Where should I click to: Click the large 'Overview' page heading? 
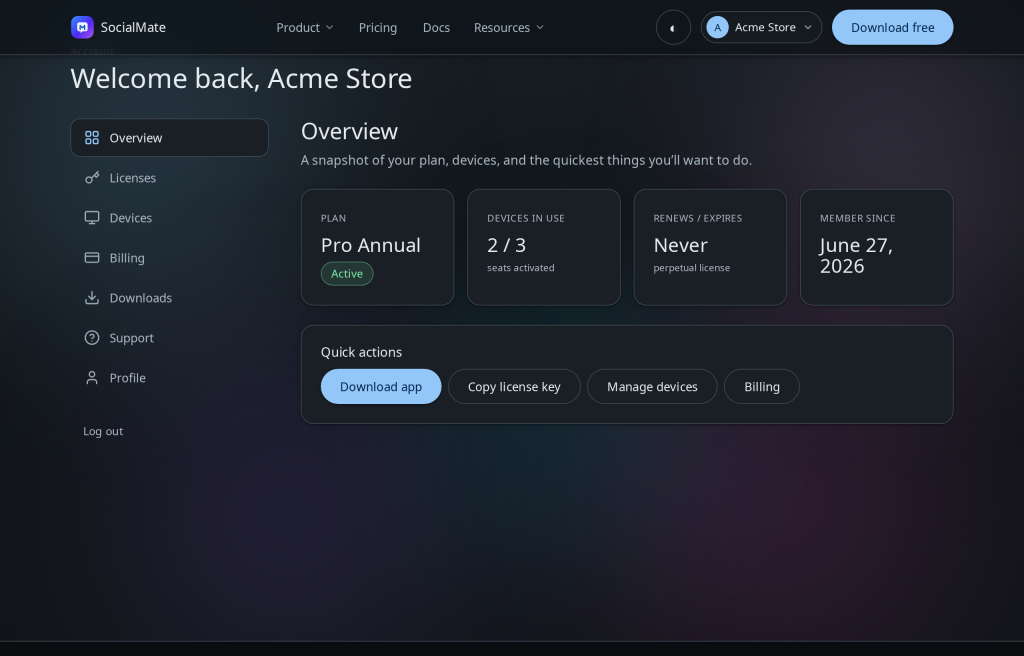tap(349, 131)
